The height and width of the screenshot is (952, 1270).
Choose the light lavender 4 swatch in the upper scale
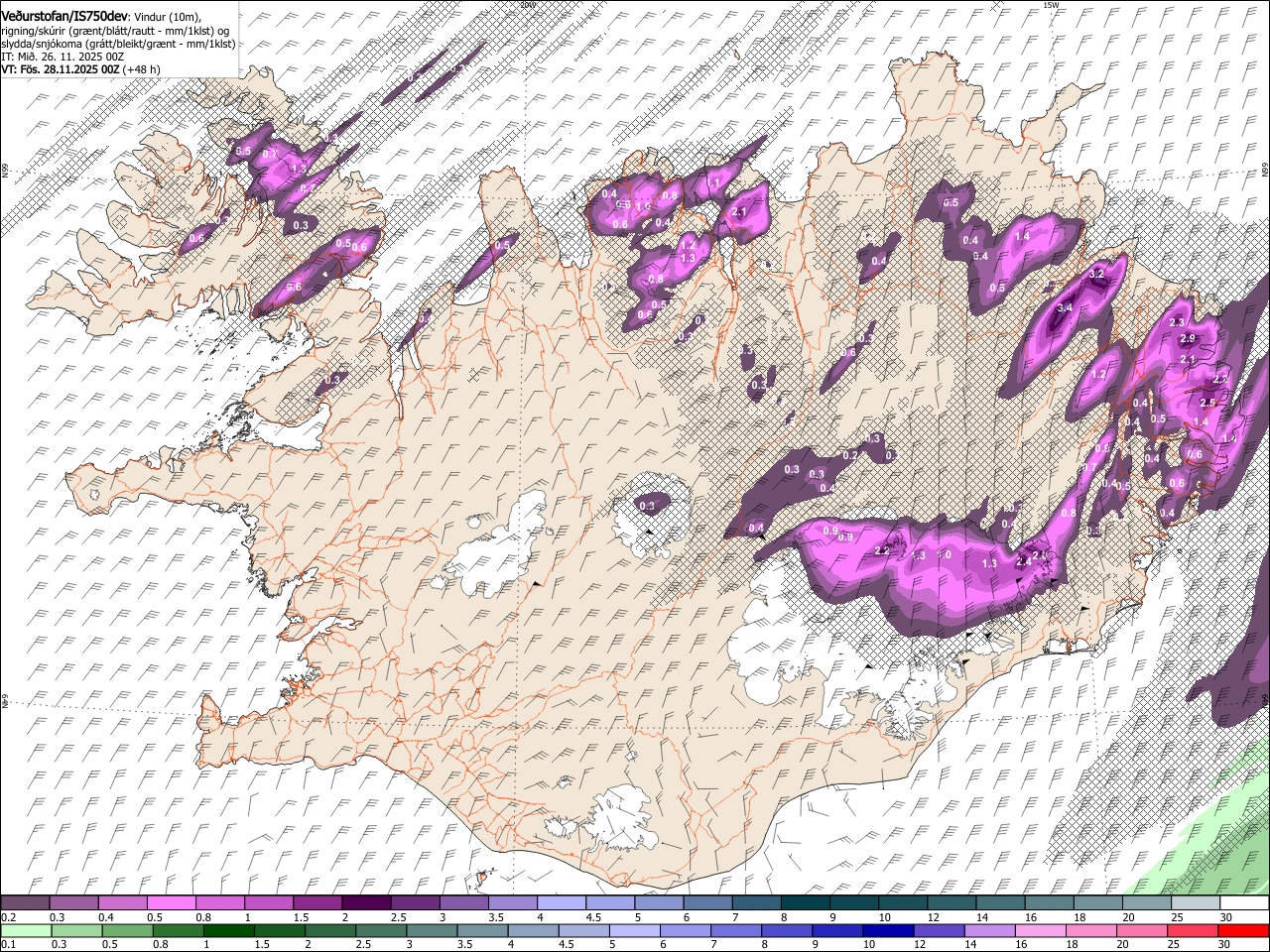(562, 903)
